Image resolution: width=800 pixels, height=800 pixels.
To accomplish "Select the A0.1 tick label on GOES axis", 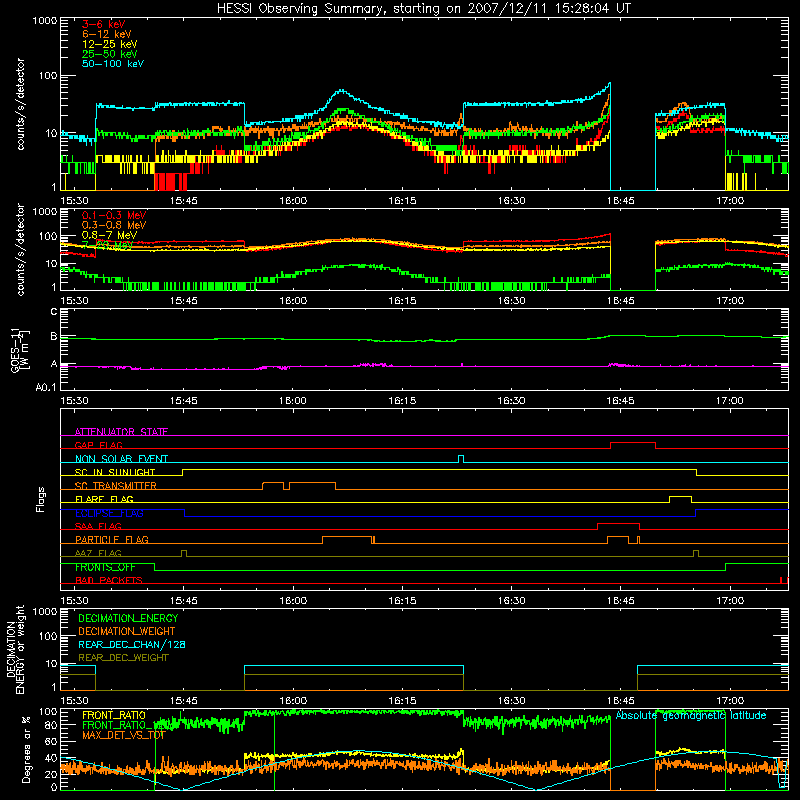I will (x=46, y=388).
